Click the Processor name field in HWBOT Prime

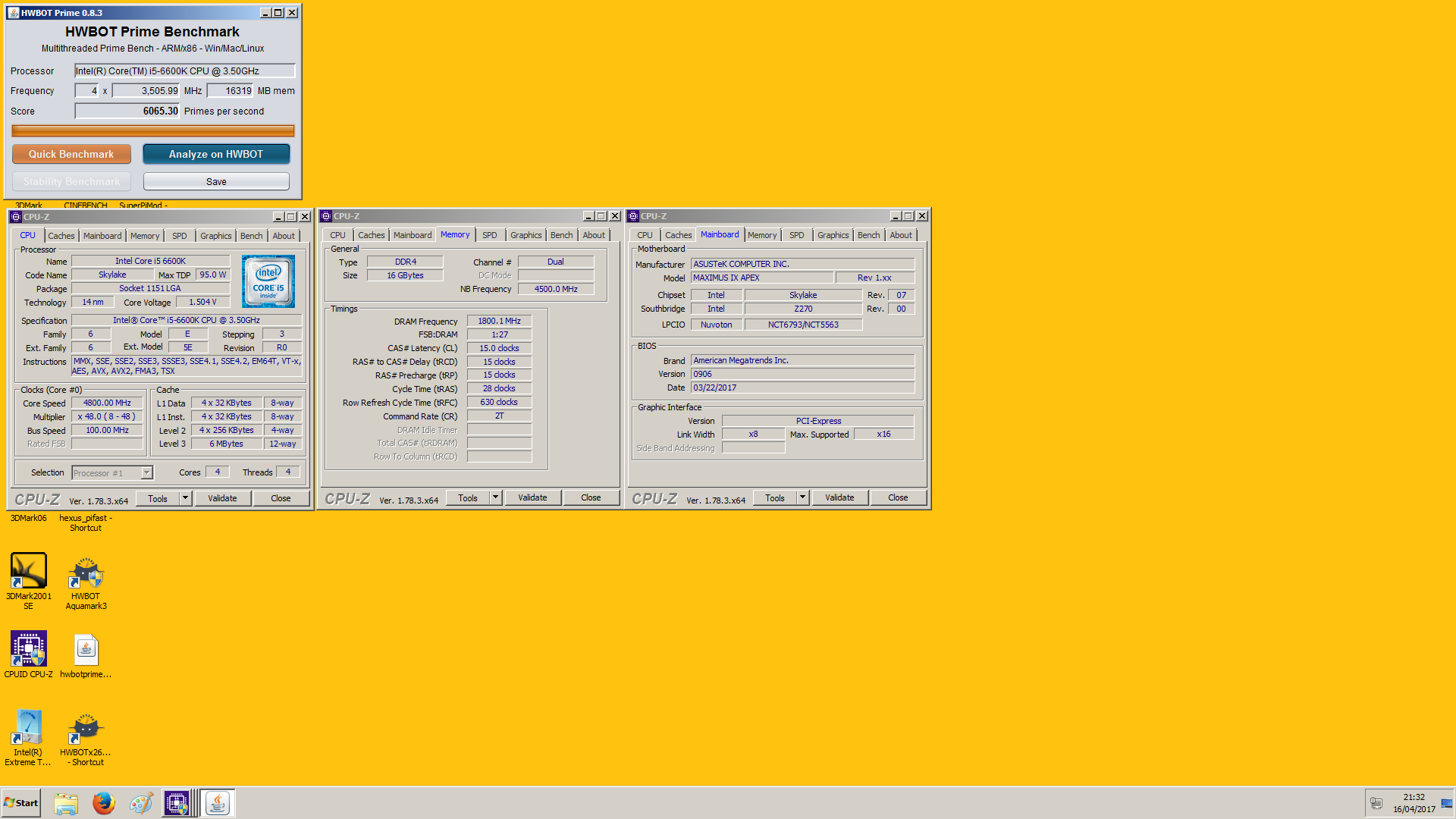(x=185, y=71)
